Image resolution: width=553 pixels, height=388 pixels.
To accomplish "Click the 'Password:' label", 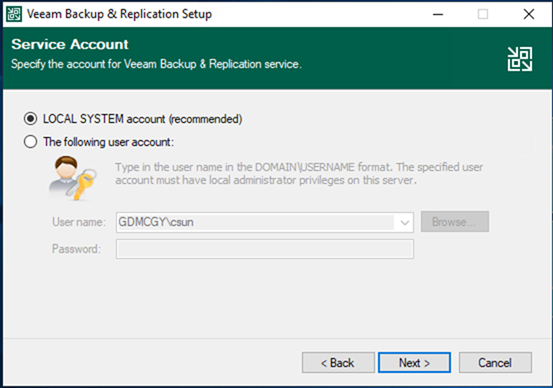I will tap(76, 249).
